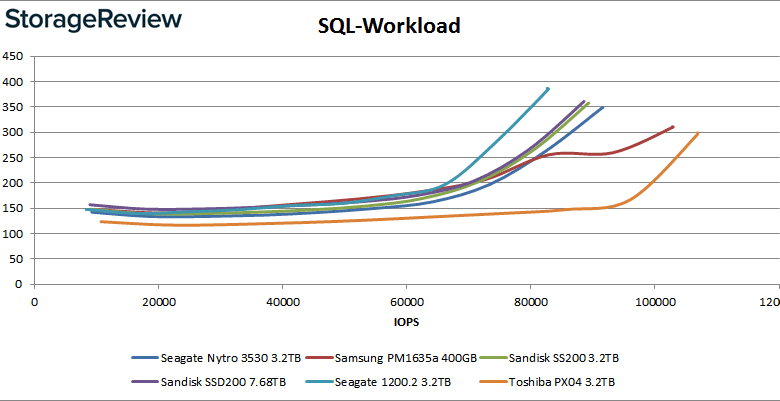Viewport: 780px width, 401px height.
Task: Click the 100 y-axis label
Action: (12, 233)
